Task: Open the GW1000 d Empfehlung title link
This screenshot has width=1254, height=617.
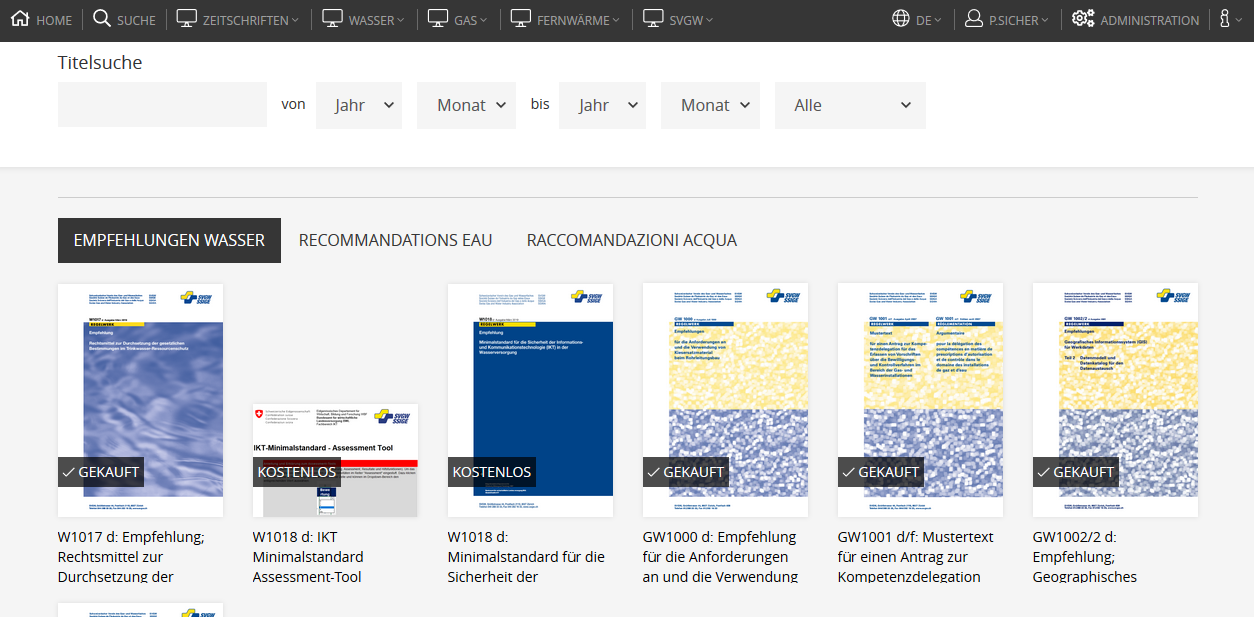Action: (x=719, y=556)
